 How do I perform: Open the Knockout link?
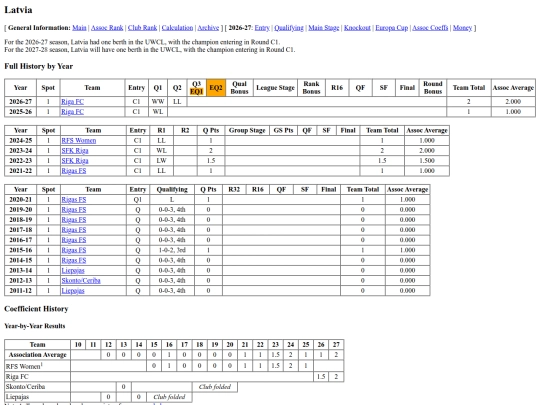[357, 28]
